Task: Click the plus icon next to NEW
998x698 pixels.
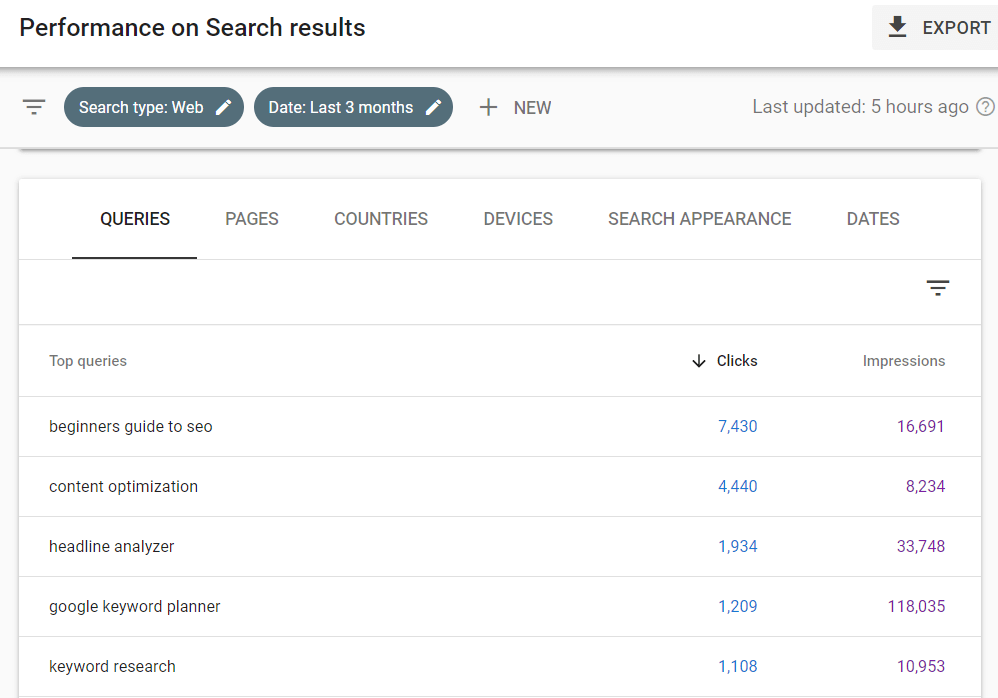Action: coord(488,107)
